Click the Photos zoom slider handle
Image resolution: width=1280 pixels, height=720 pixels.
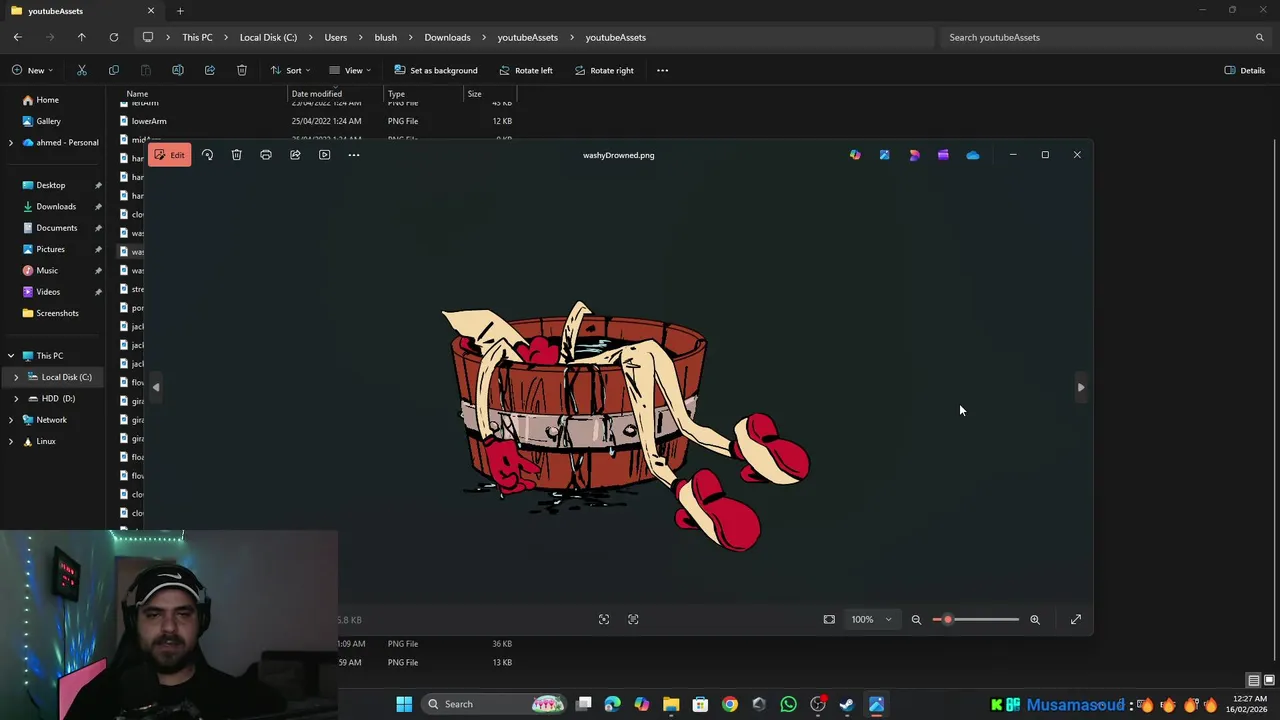(x=948, y=620)
